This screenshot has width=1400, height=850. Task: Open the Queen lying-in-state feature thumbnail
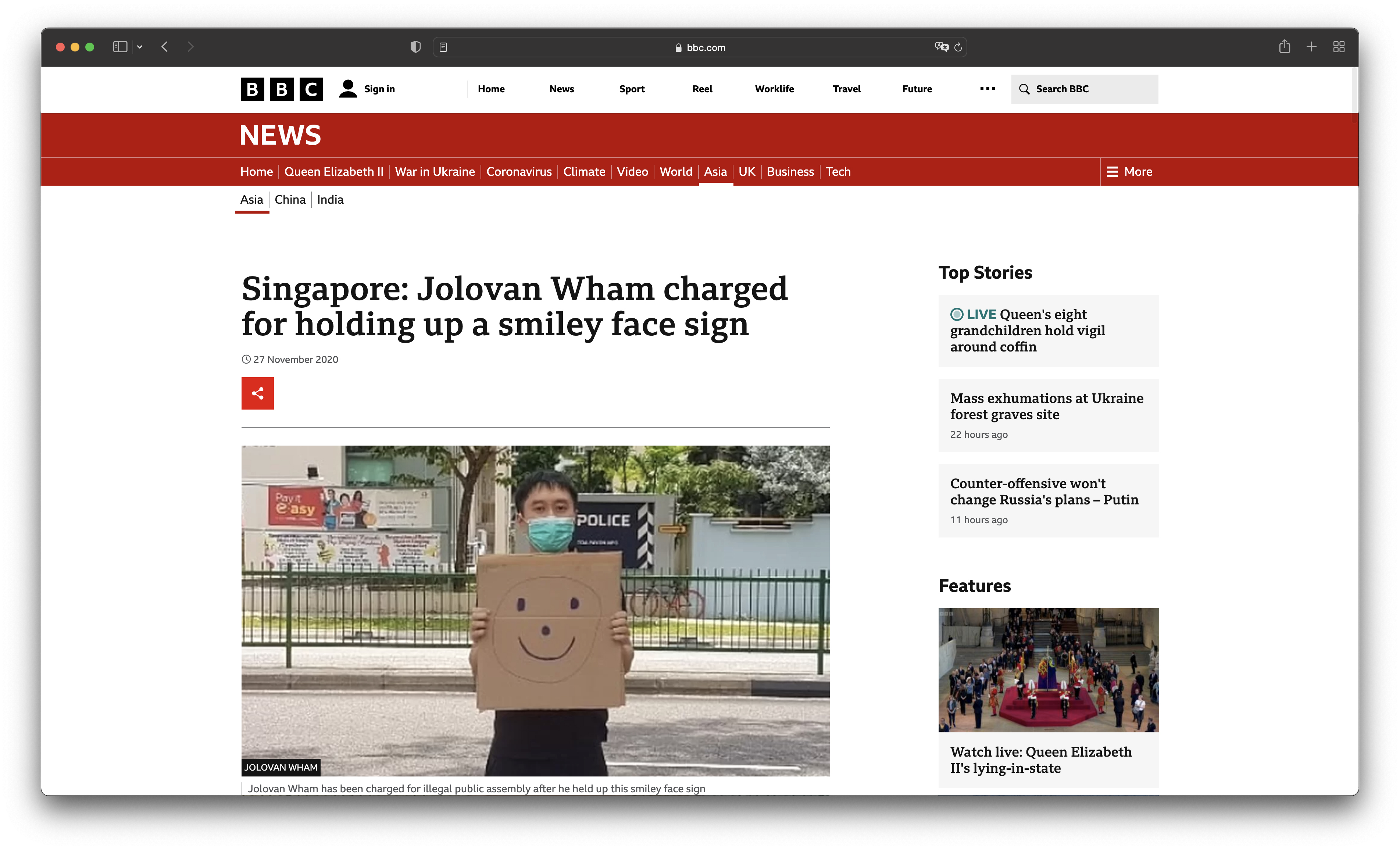click(x=1048, y=670)
